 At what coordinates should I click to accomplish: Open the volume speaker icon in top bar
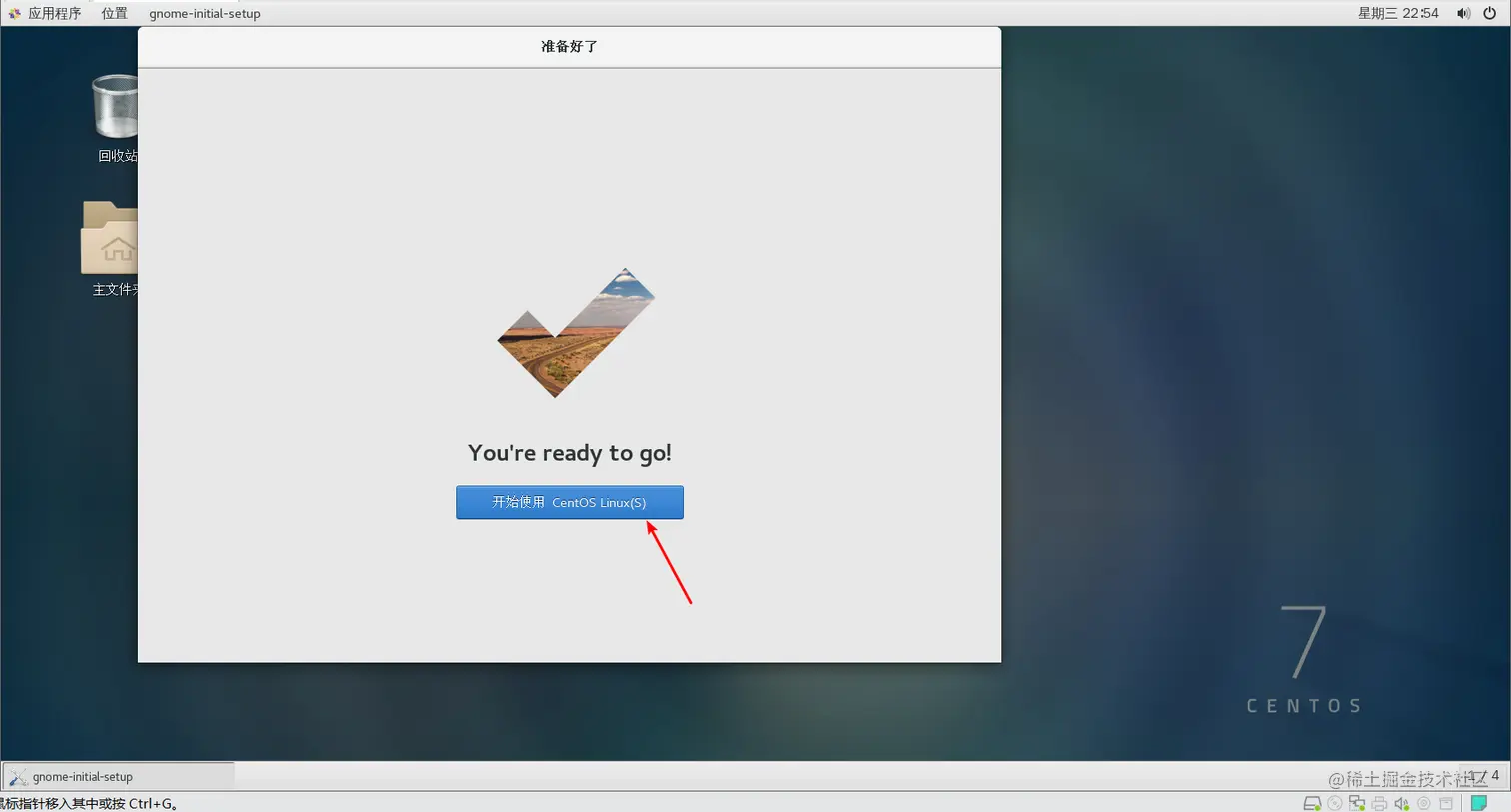pos(1464,13)
